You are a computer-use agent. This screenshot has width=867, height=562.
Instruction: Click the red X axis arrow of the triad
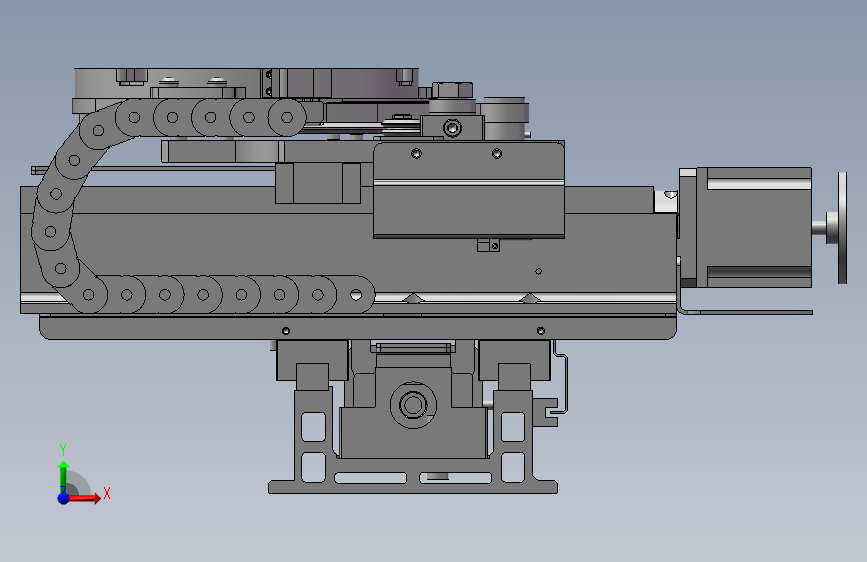tap(84, 498)
